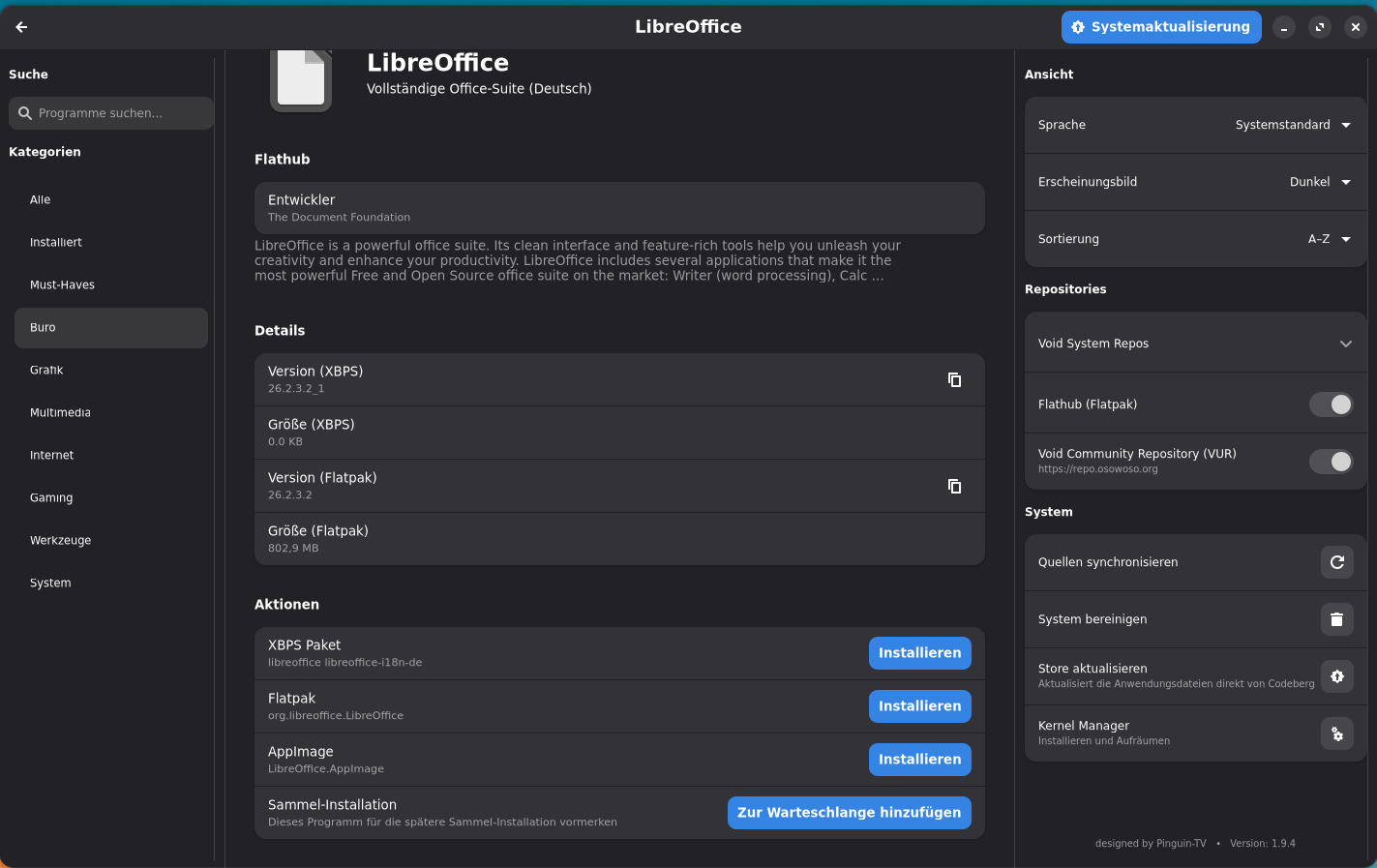Click the Programme suchen search field
The image size is (1377, 868).
(x=111, y=113)
